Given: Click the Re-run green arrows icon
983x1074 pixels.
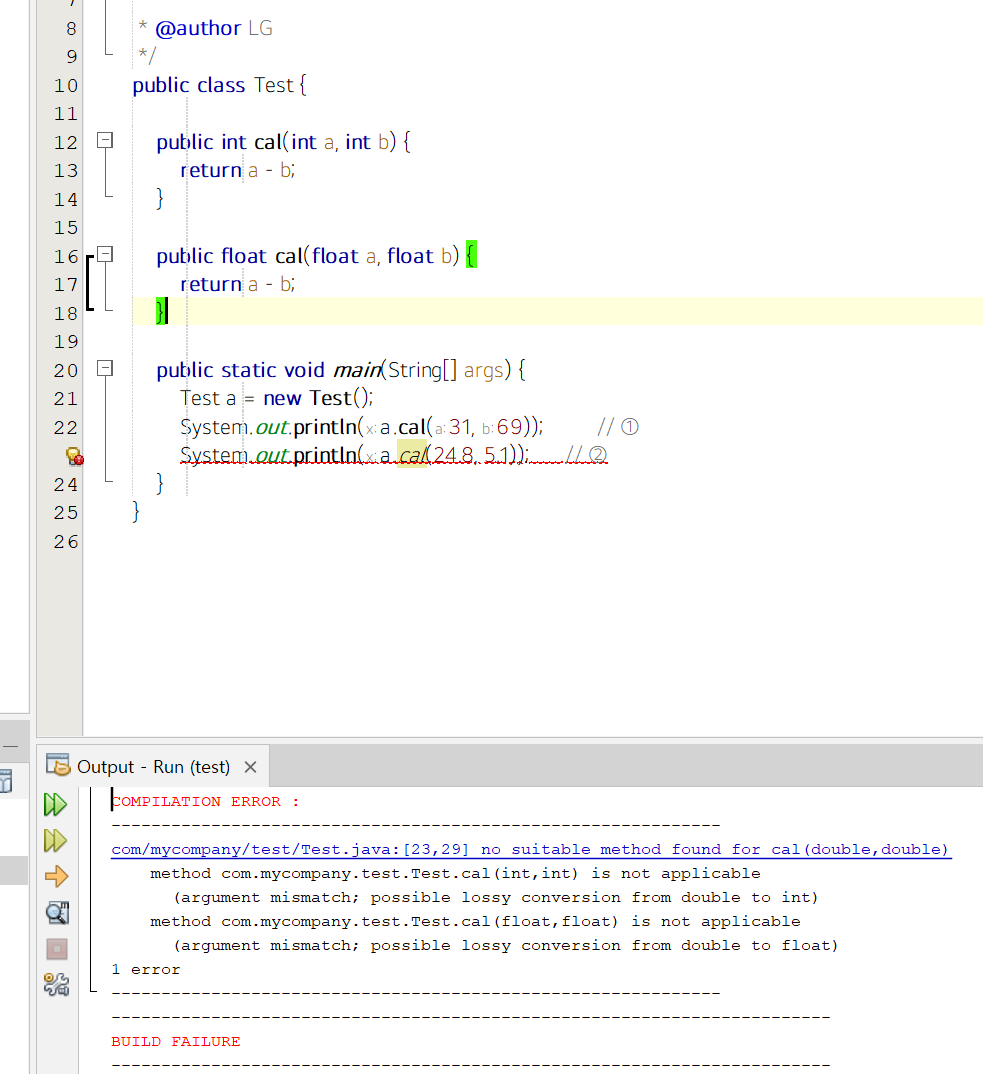Looking at the screenshot, I should (55, 804).
